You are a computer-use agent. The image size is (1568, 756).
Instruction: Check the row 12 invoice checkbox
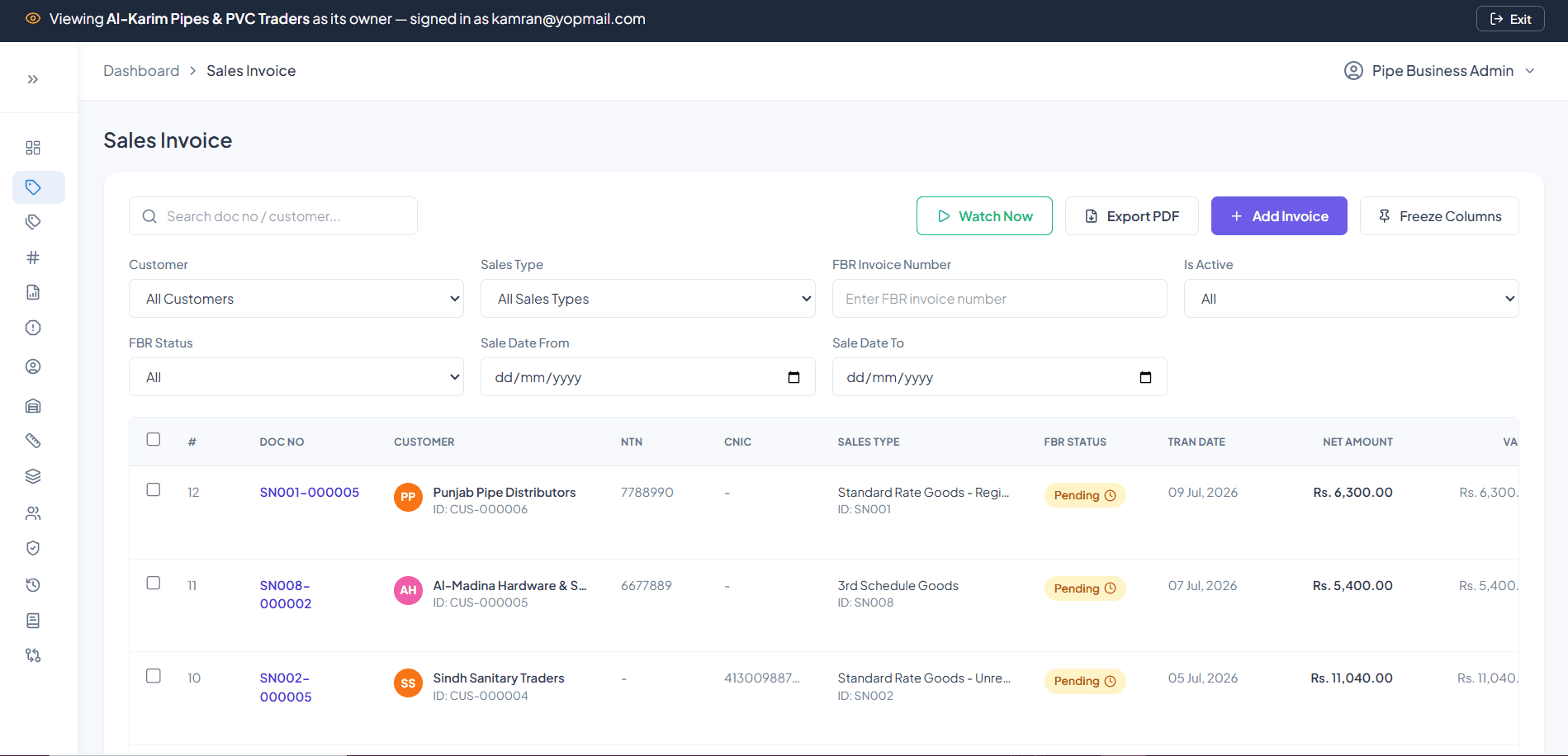[154, 489]
